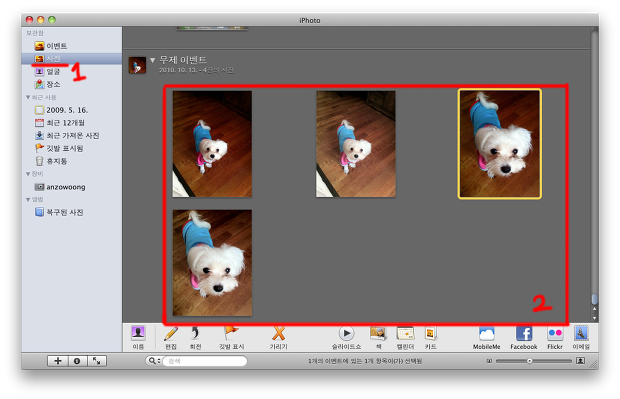This screenshot has width=620, height=399.
Task: Click the scroll down arrow
Action: point(594,318)
